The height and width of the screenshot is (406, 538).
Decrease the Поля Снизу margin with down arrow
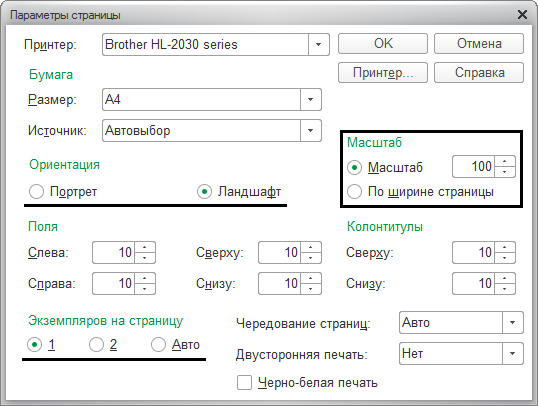coord(311,289)
